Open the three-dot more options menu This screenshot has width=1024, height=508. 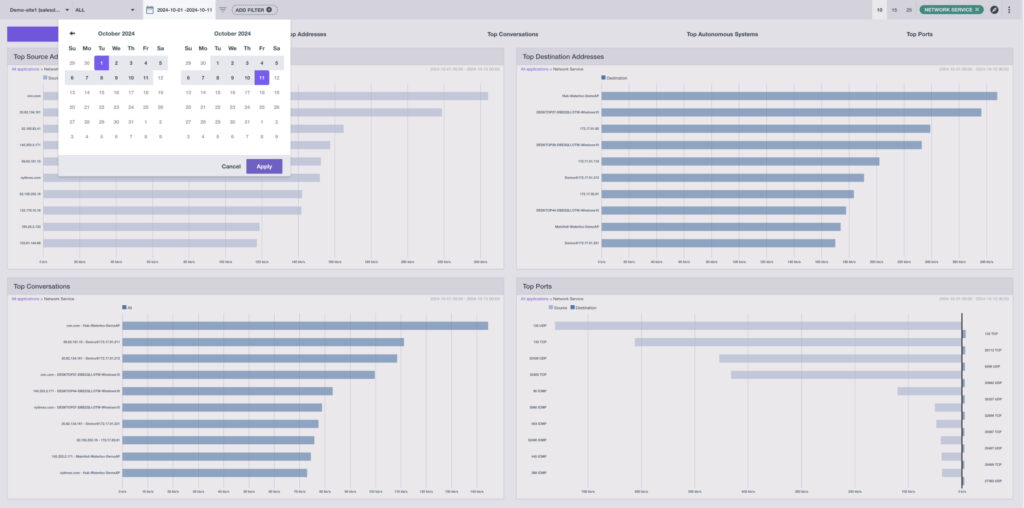pyautogui.click(x=1009, y=9)
